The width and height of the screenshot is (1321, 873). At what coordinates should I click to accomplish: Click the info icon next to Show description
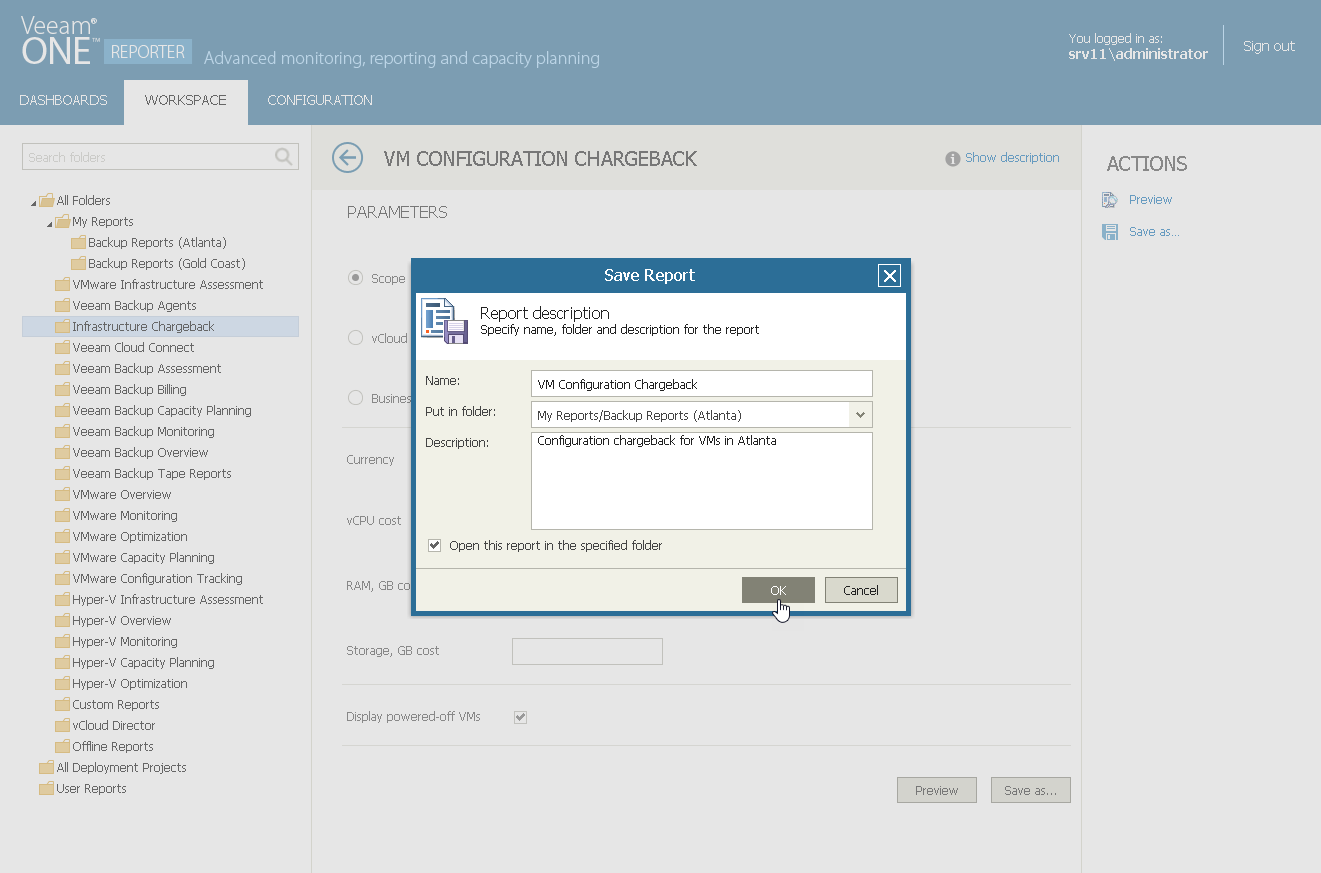pyautogui.click(x=953, y=158)
